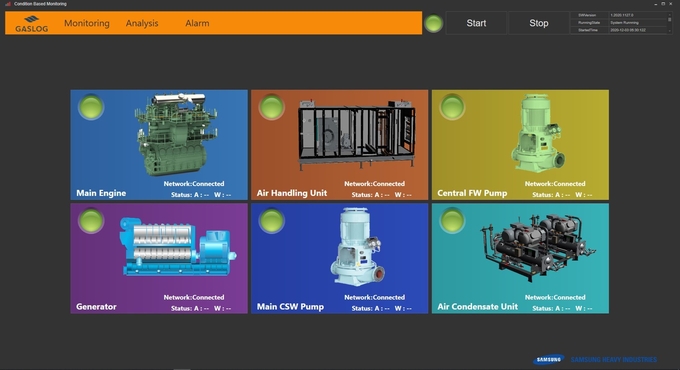Click the Air Condensate Unit green status lamp
Screen dimensions: 680x370
[x=452, y=220]
